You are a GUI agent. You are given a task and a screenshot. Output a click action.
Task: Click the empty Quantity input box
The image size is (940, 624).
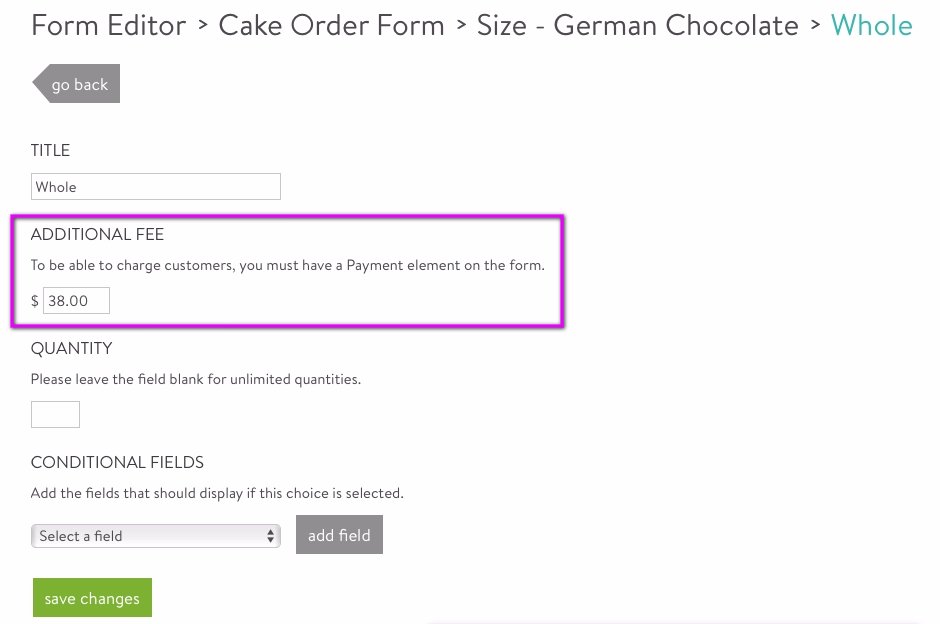[55, 414]
